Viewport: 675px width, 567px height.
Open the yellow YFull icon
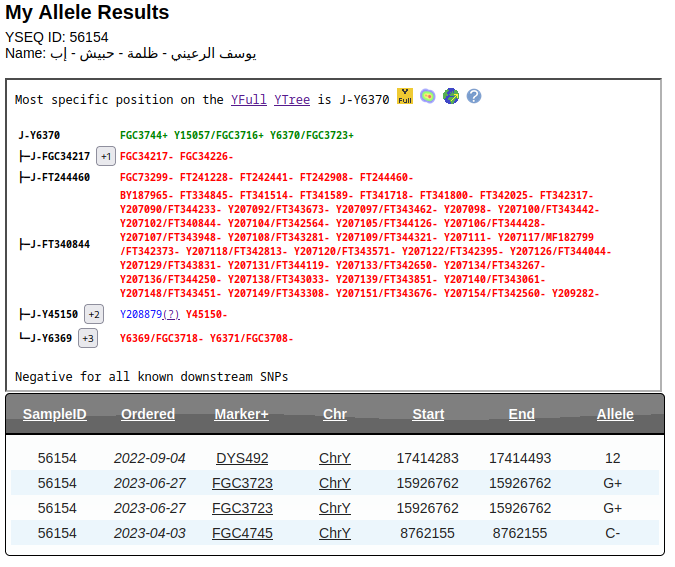point(405,96)
